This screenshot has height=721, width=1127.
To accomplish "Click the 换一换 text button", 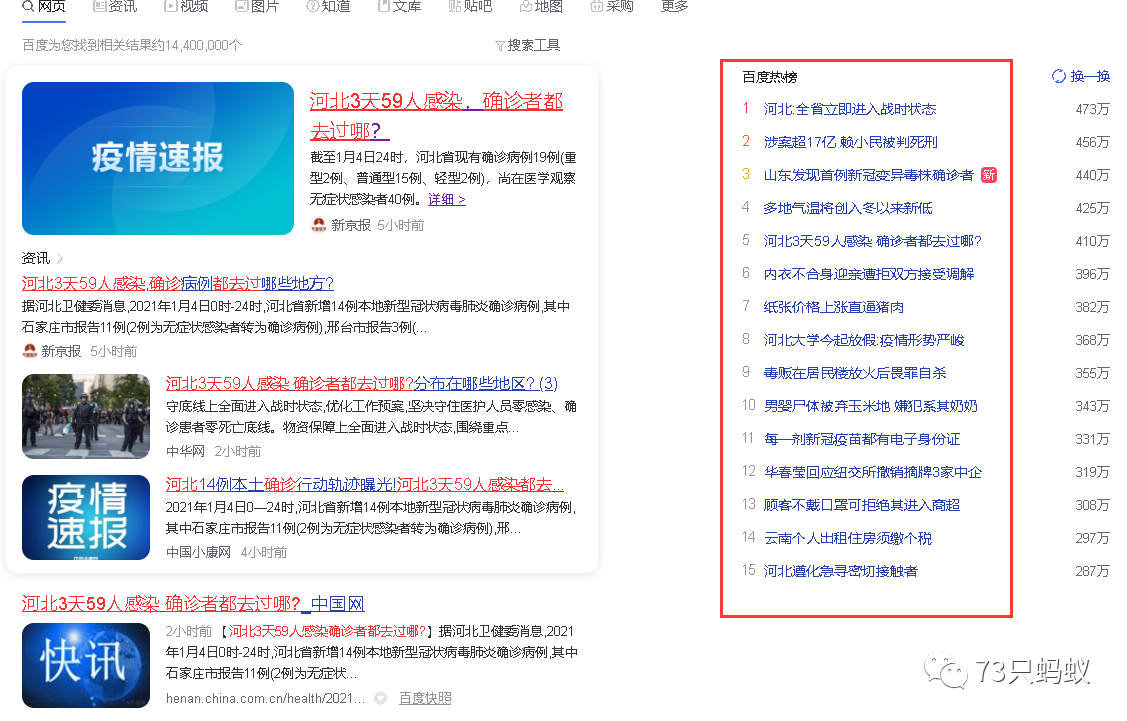I will [1090, 76].
